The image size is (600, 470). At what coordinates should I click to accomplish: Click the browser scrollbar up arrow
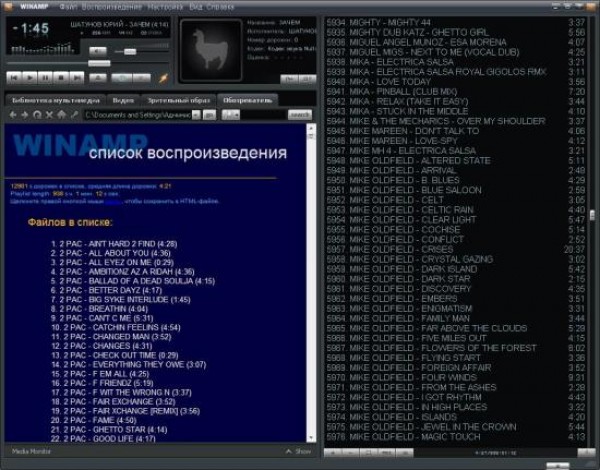[311, 128]
